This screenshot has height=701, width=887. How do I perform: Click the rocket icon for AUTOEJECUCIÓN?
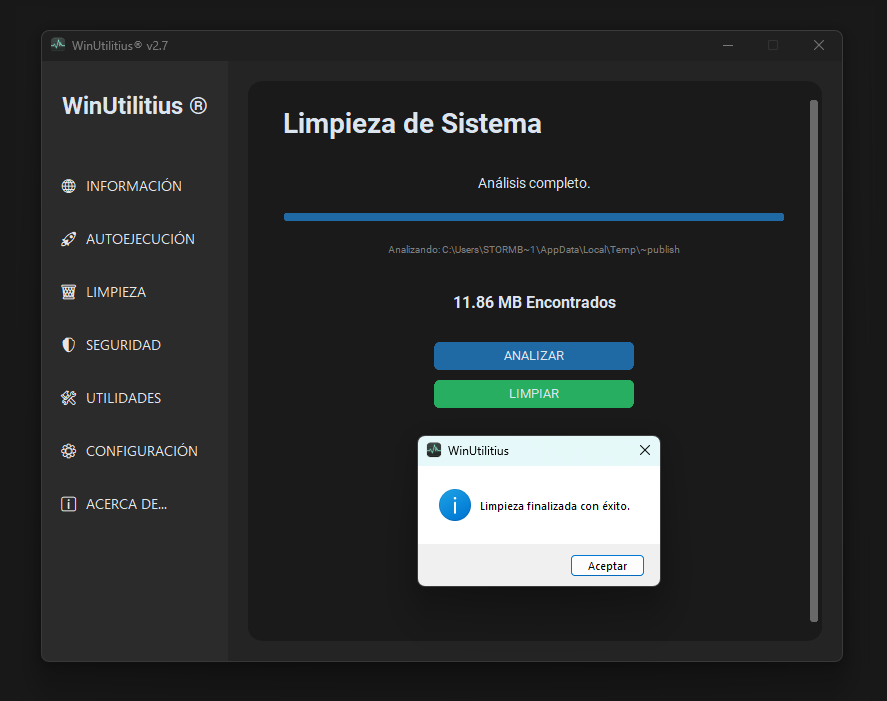pyautogui.click(x=68, y=239)
